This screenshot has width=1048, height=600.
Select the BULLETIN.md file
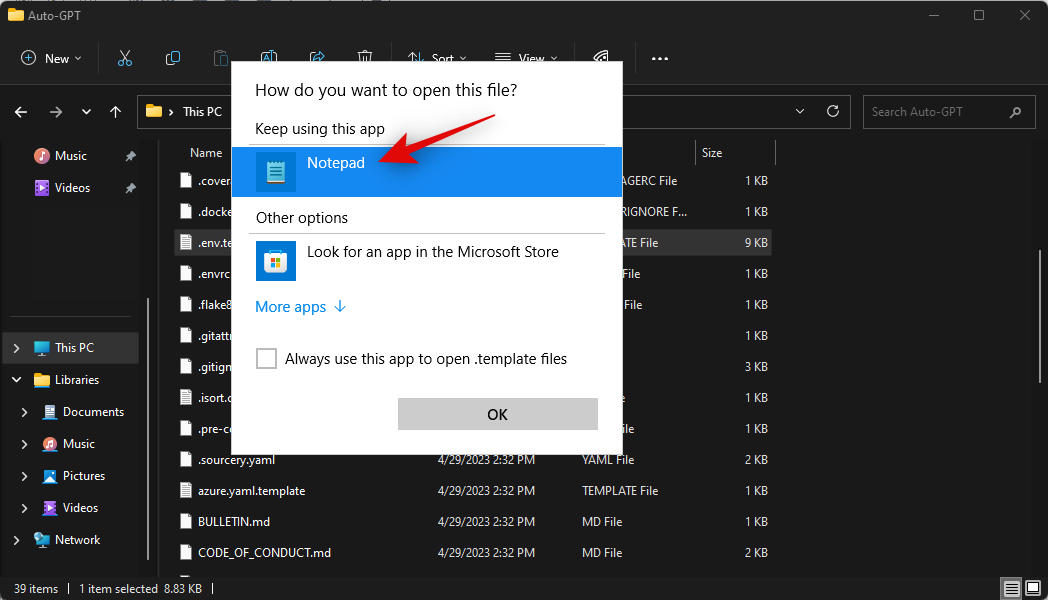[234, 522]
